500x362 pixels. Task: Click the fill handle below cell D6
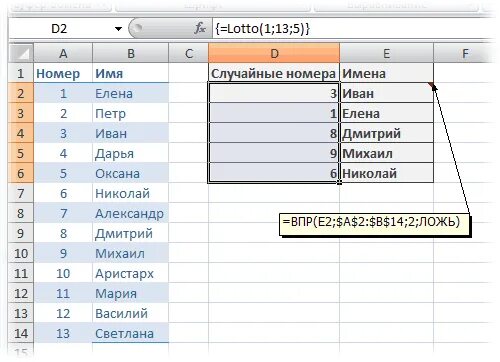[x=339, y=182]
